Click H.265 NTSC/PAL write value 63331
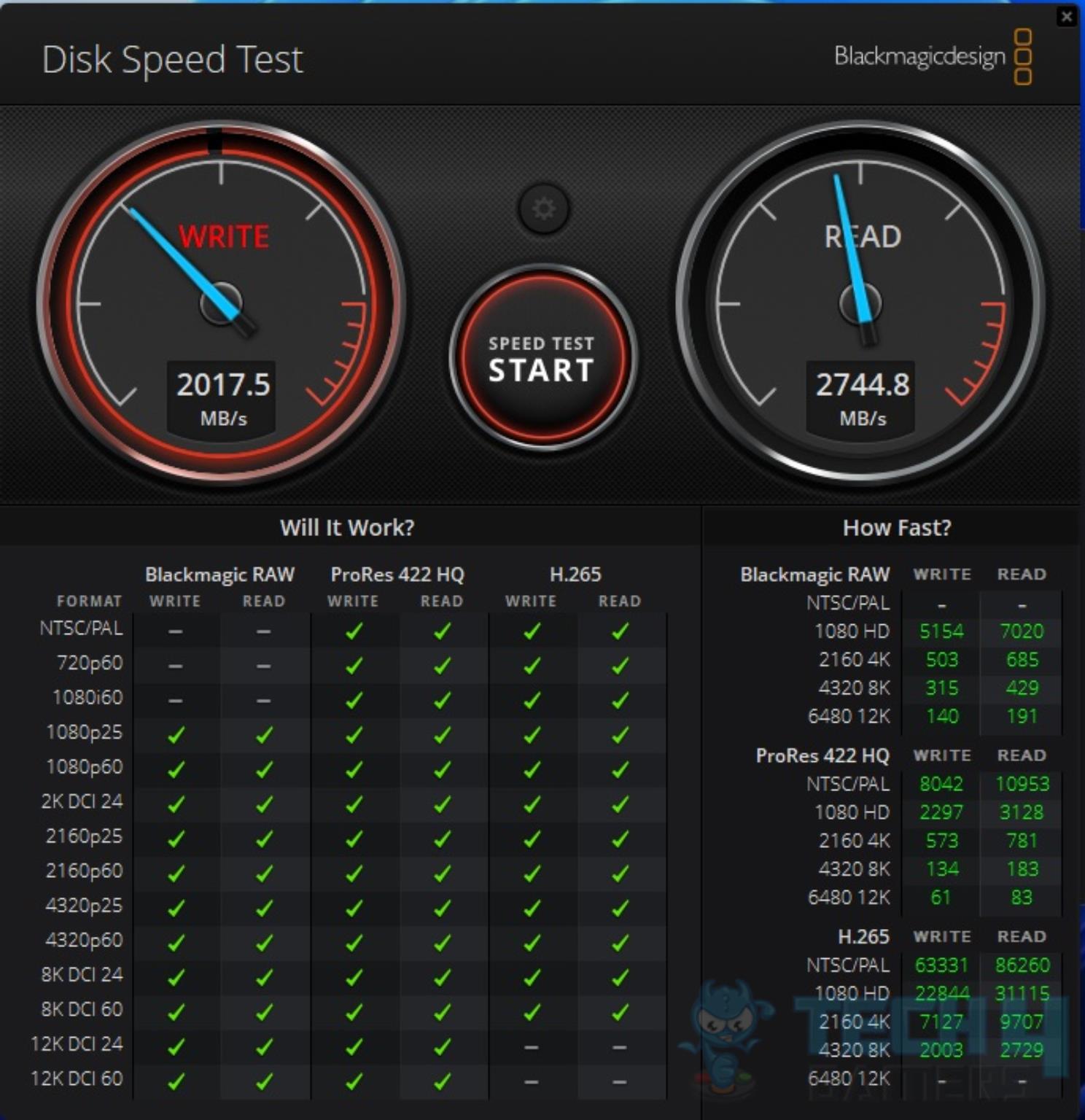 [941, 966]
